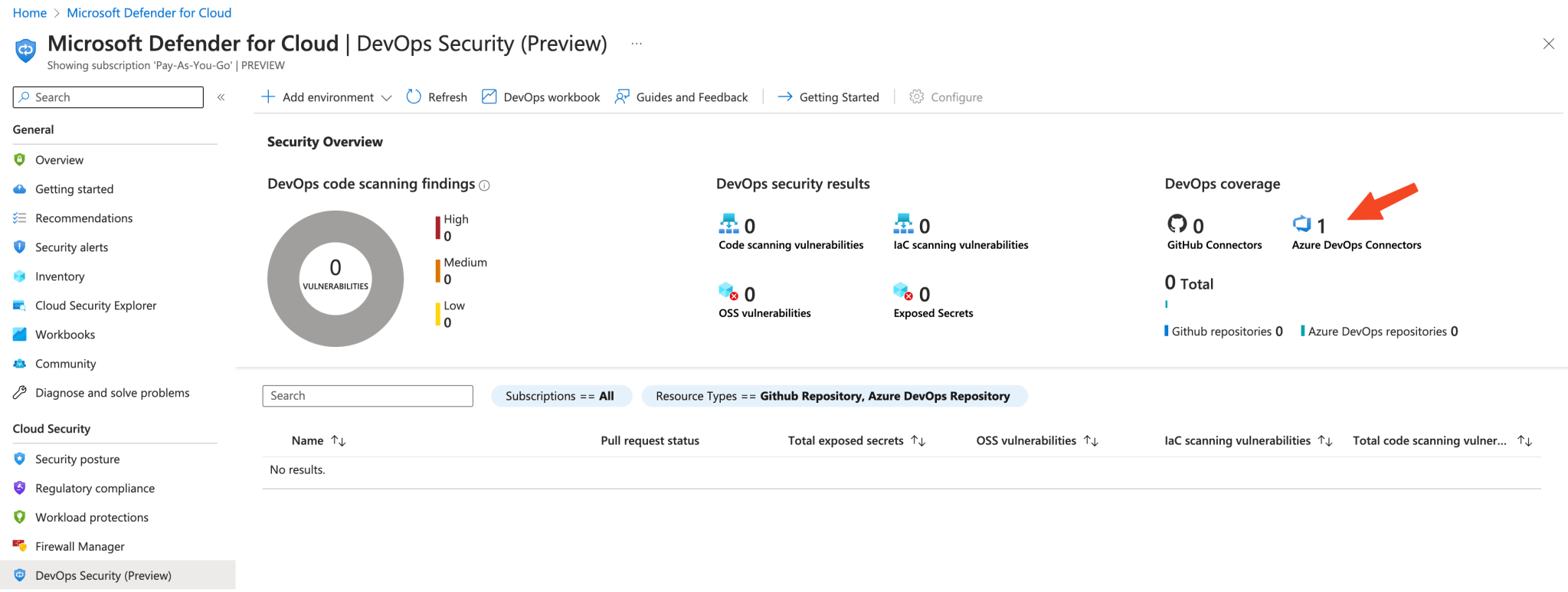This screenshot has height=592, width=1568.
Task: Open the more options ellipsis menu
Action: click(637, 44)
